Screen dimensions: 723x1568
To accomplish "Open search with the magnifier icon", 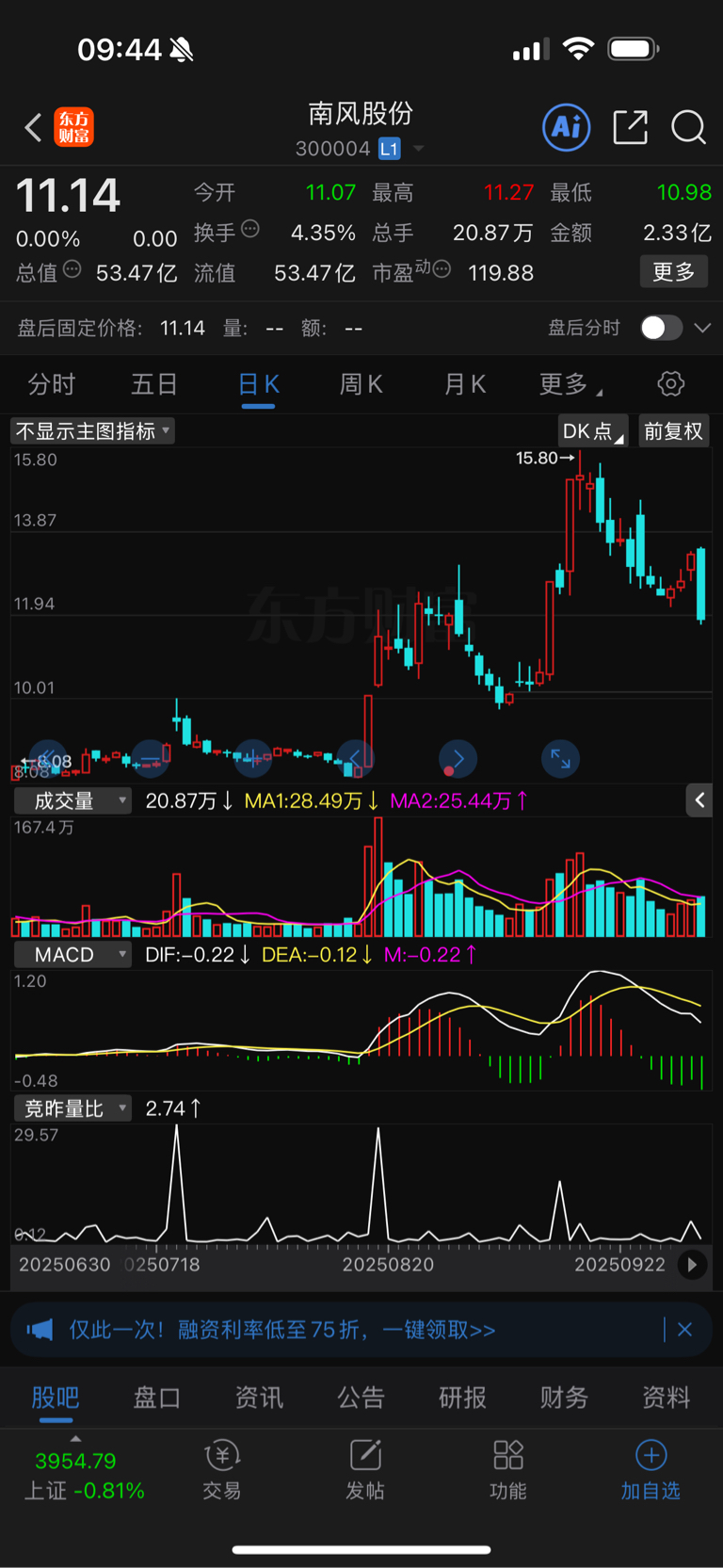I will 688,127.
